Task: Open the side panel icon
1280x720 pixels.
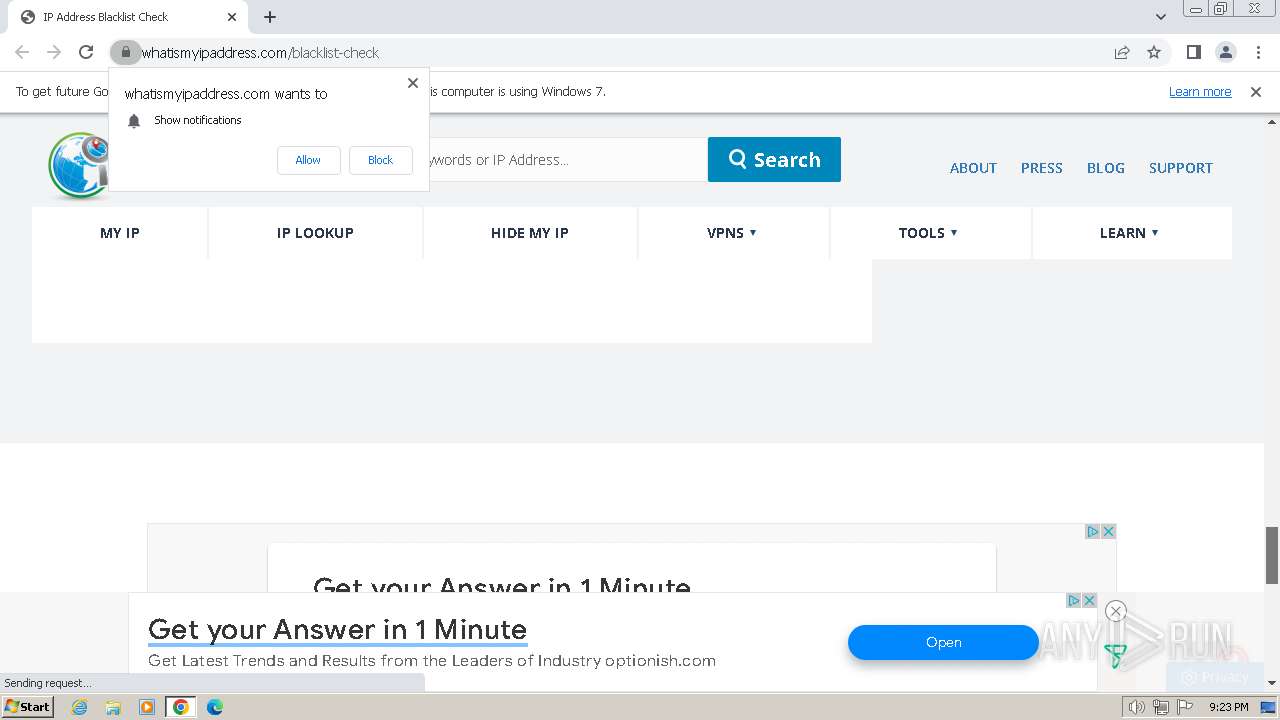Action: [1194, 52]
